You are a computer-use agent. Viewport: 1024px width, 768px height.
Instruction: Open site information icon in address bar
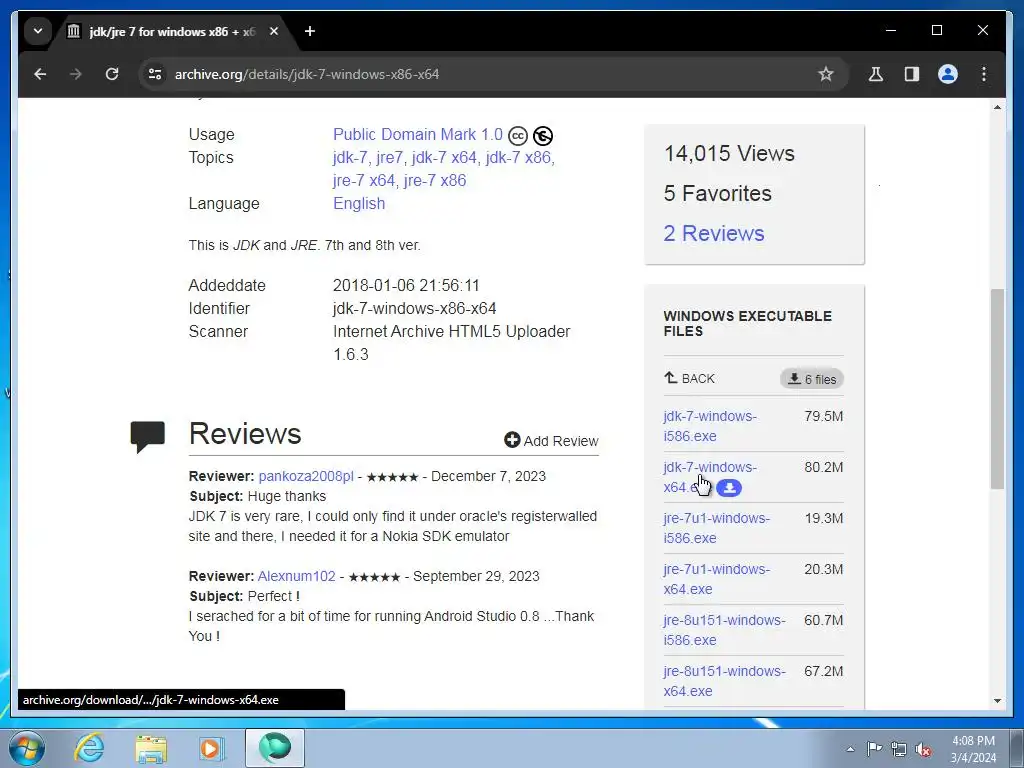point(155,74)
